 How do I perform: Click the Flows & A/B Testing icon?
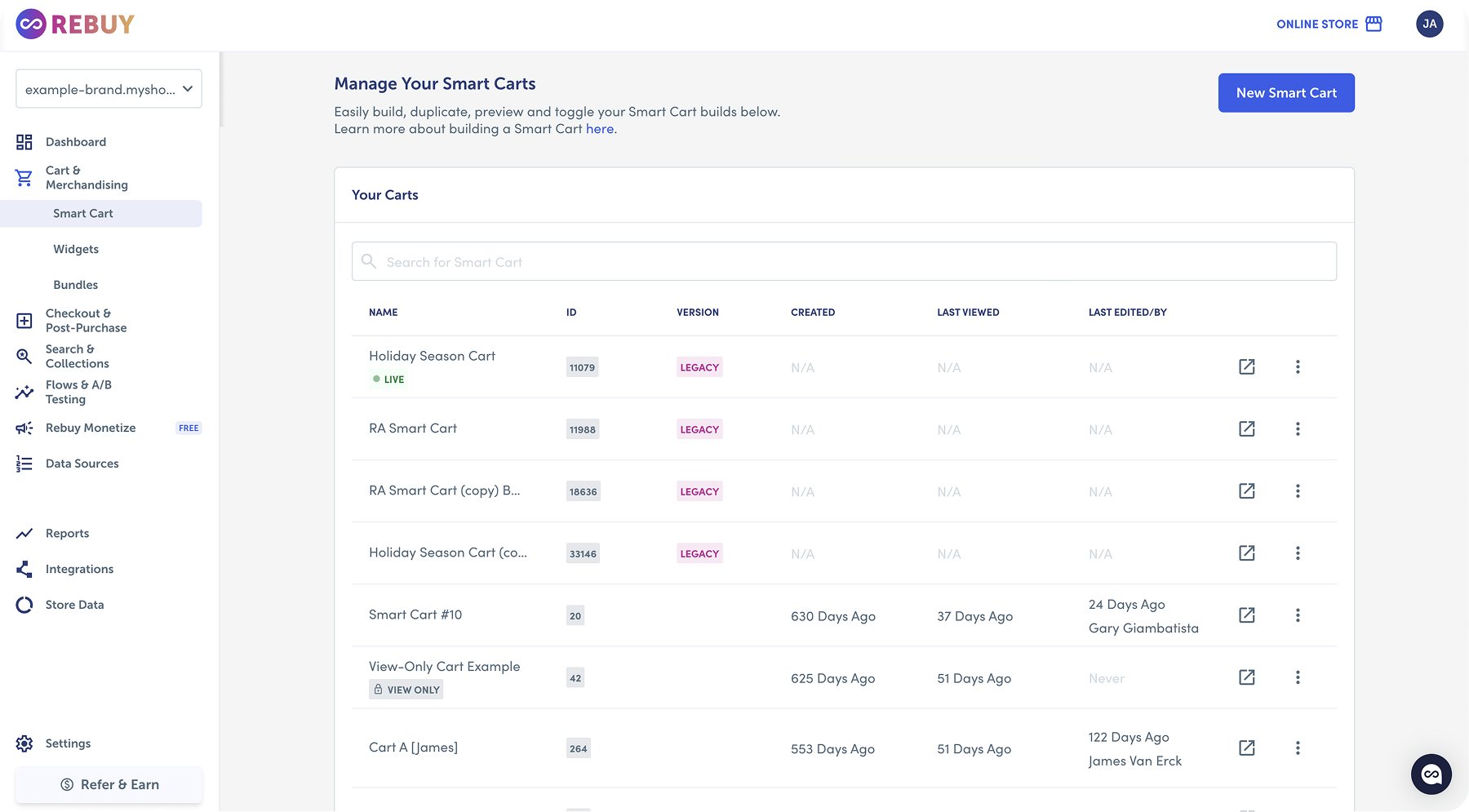click(x=24, y=392)
